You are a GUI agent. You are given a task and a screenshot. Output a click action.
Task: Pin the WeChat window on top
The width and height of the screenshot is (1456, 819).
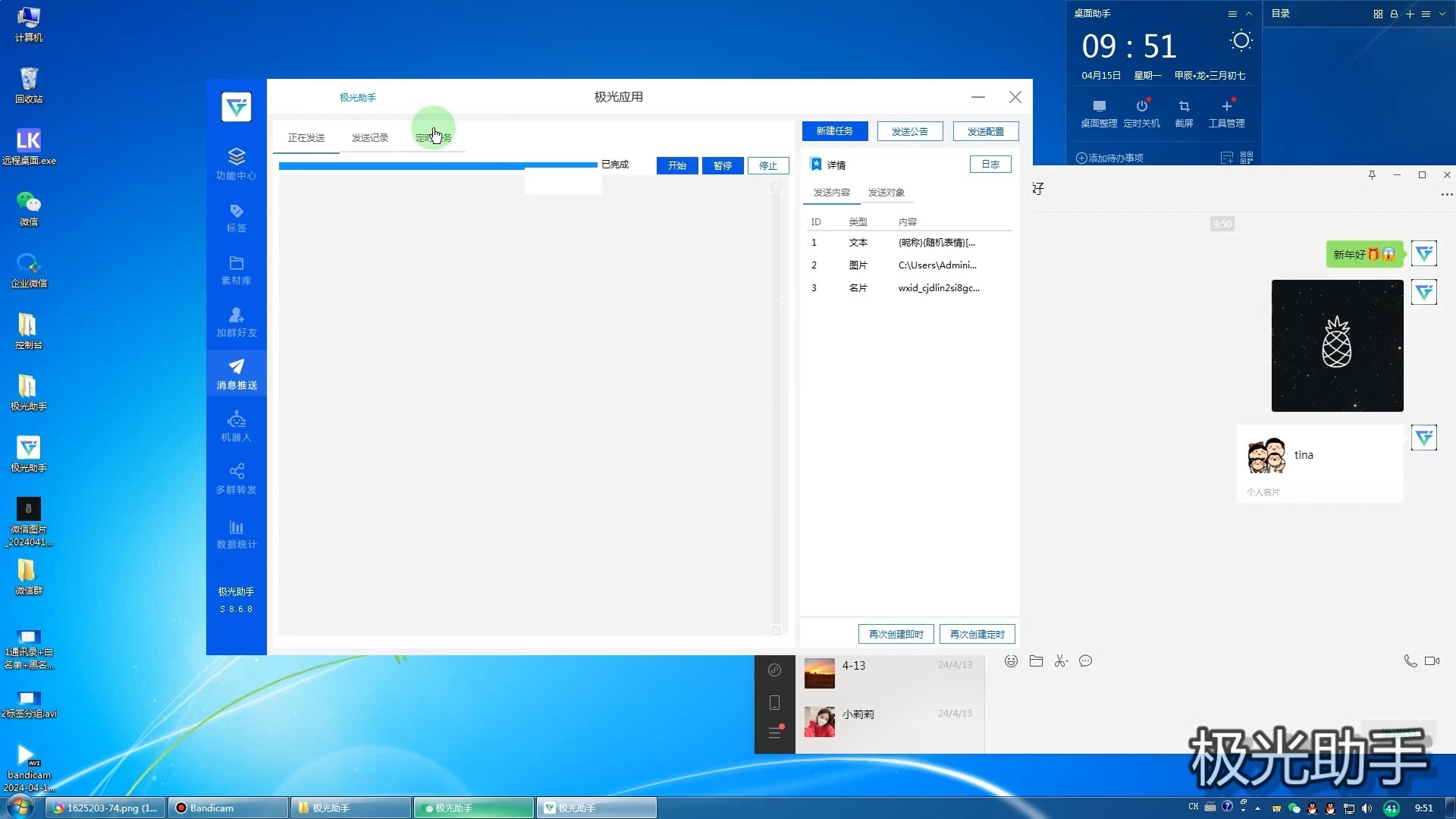click(x=1372, y=175)
